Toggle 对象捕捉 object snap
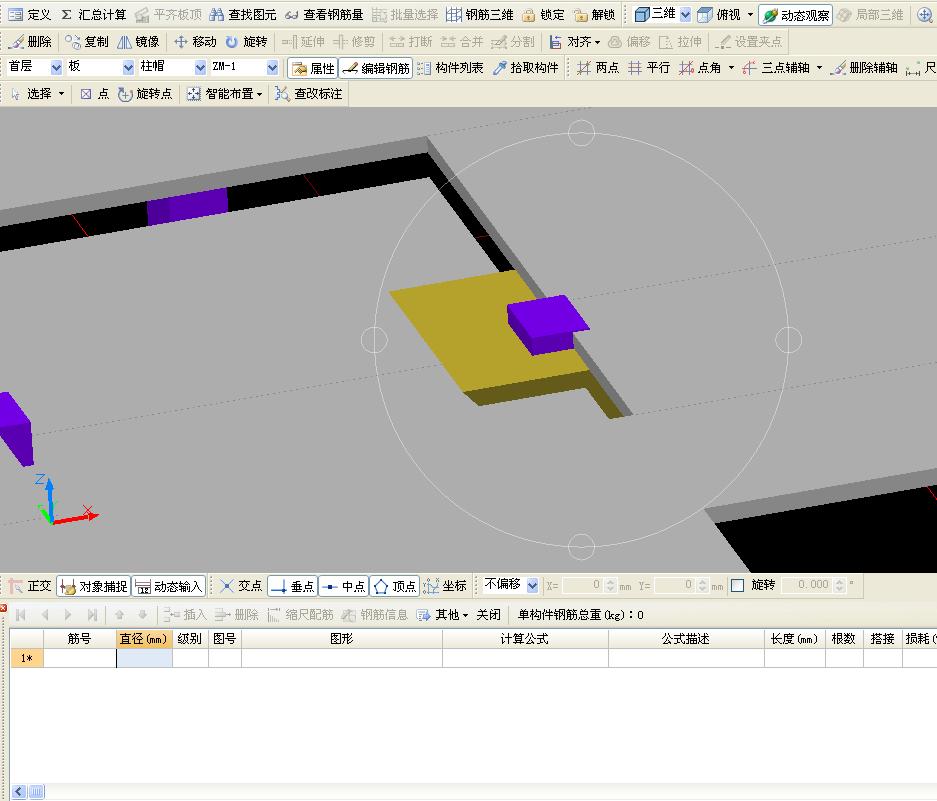This screenshot has height=801, width=937. [94, 586]
